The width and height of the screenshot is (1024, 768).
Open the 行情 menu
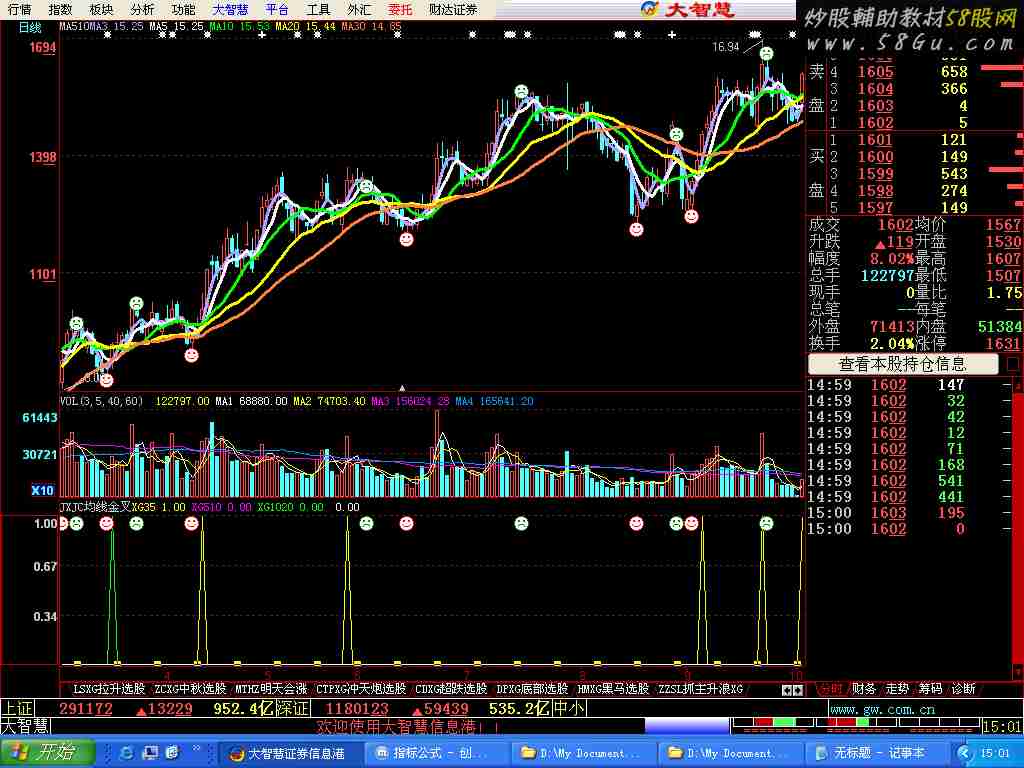(x=20, y=9)
